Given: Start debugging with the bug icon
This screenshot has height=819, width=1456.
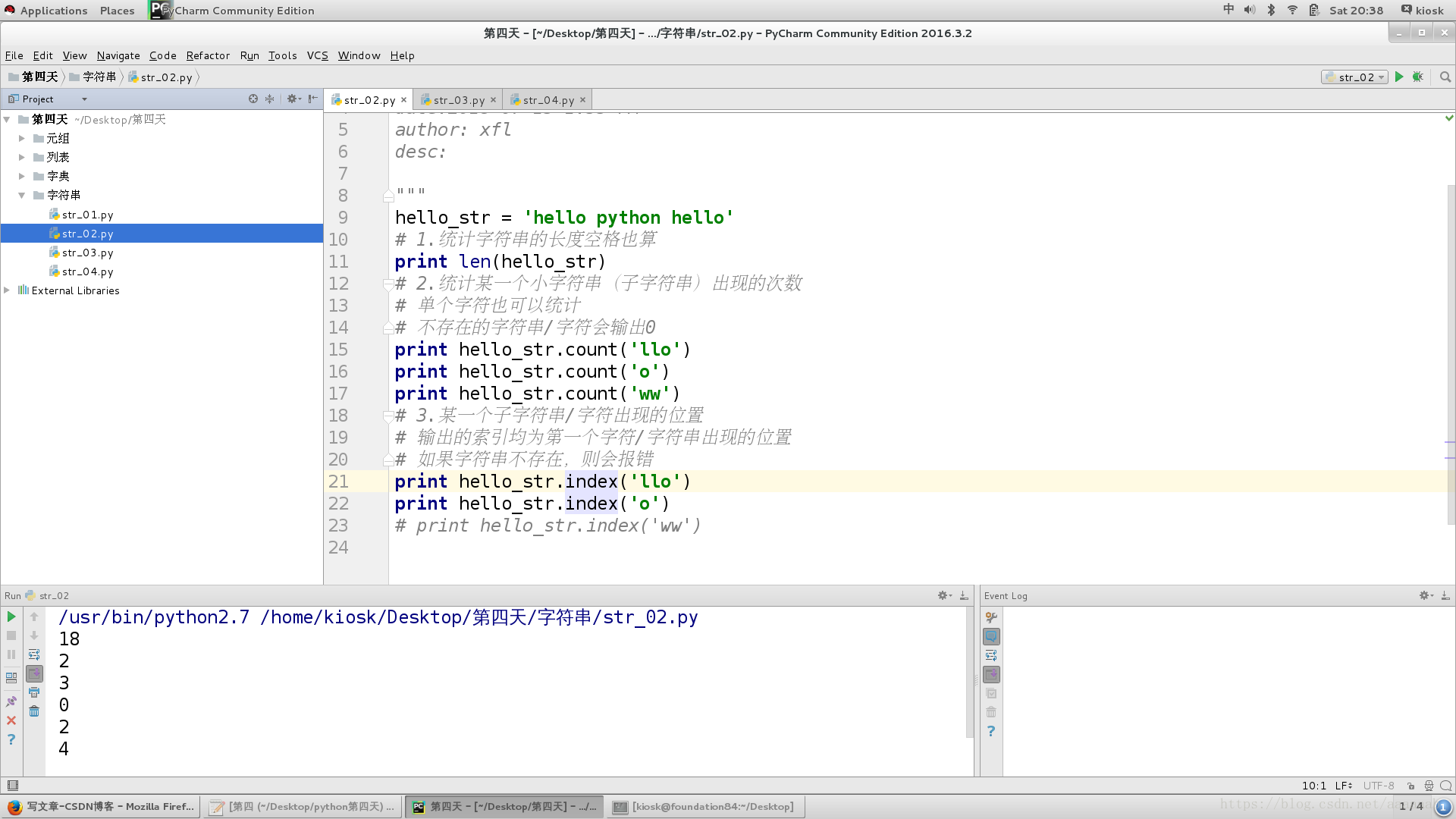Looking at the screenshot, I should click(1417, 77).
